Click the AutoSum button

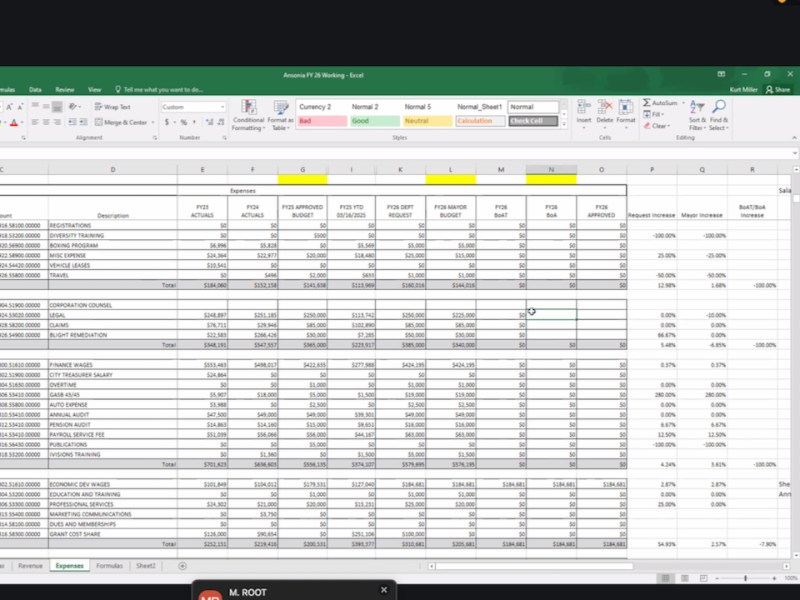(663, 103)
